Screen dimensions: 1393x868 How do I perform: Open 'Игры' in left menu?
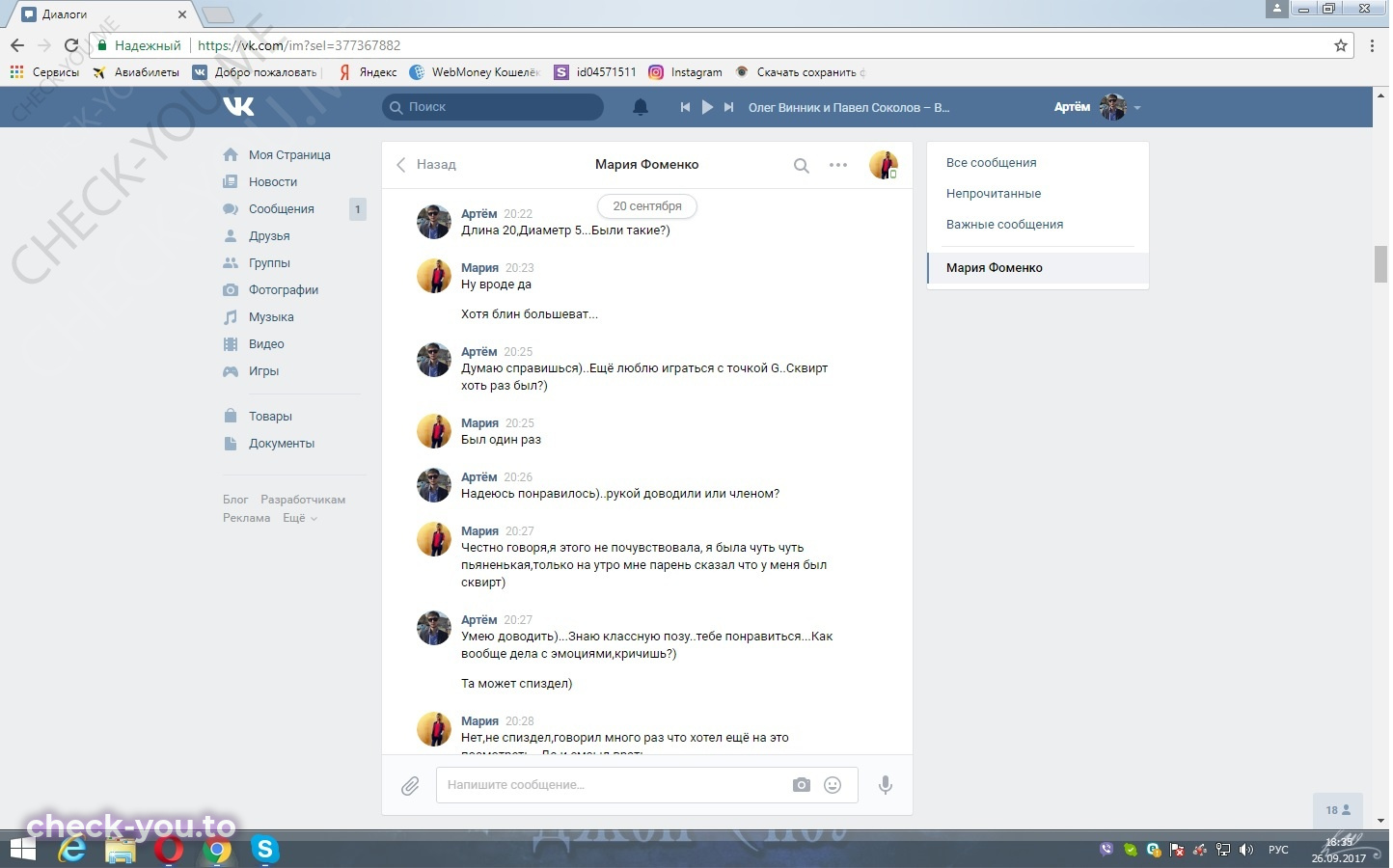coord(263,370)
